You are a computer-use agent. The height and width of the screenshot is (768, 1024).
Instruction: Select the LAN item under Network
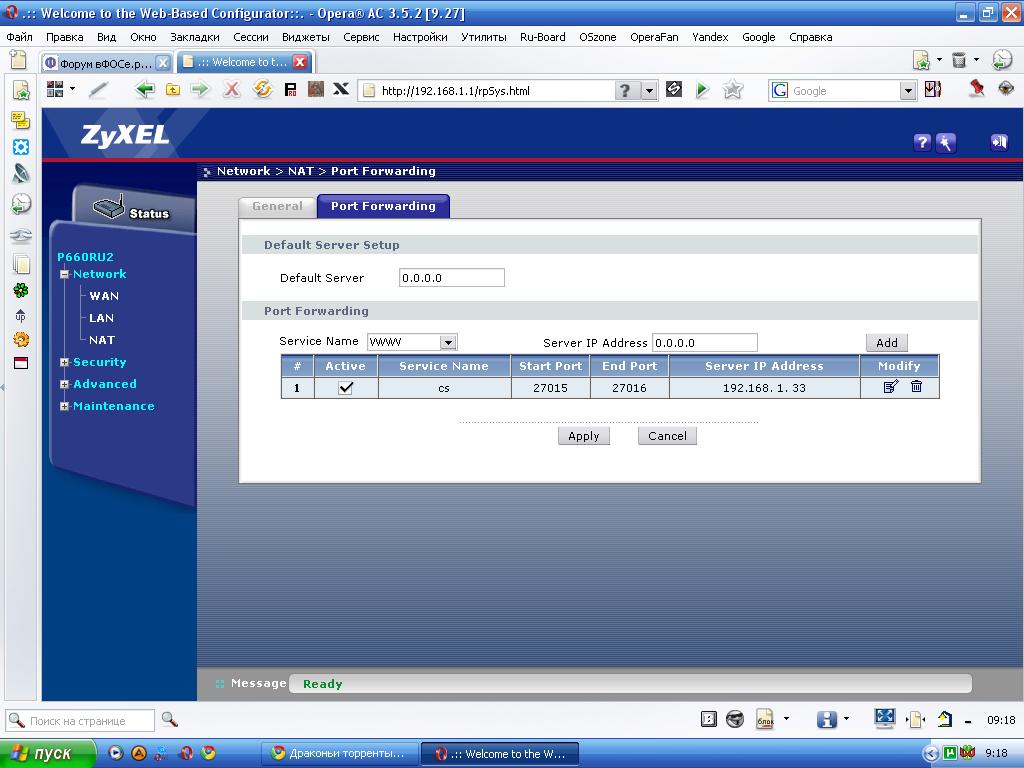click(x=101, y=318)
